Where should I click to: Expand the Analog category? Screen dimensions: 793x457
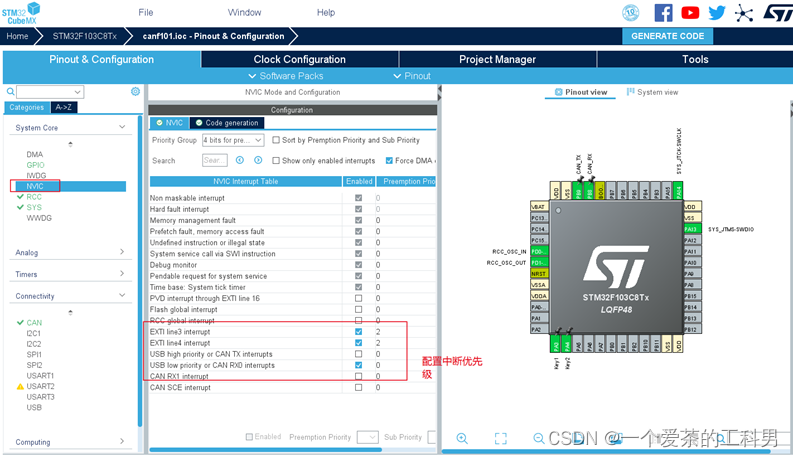coord(122,252)
